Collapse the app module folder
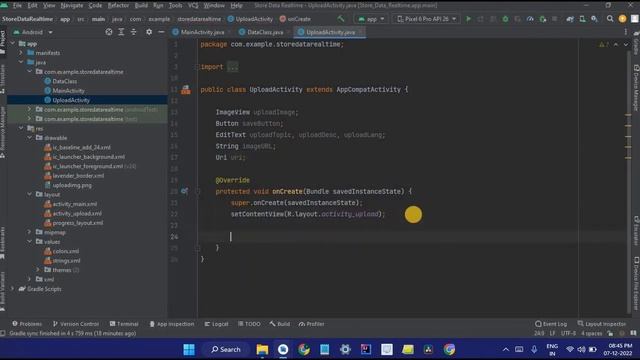 pos(13,43)
